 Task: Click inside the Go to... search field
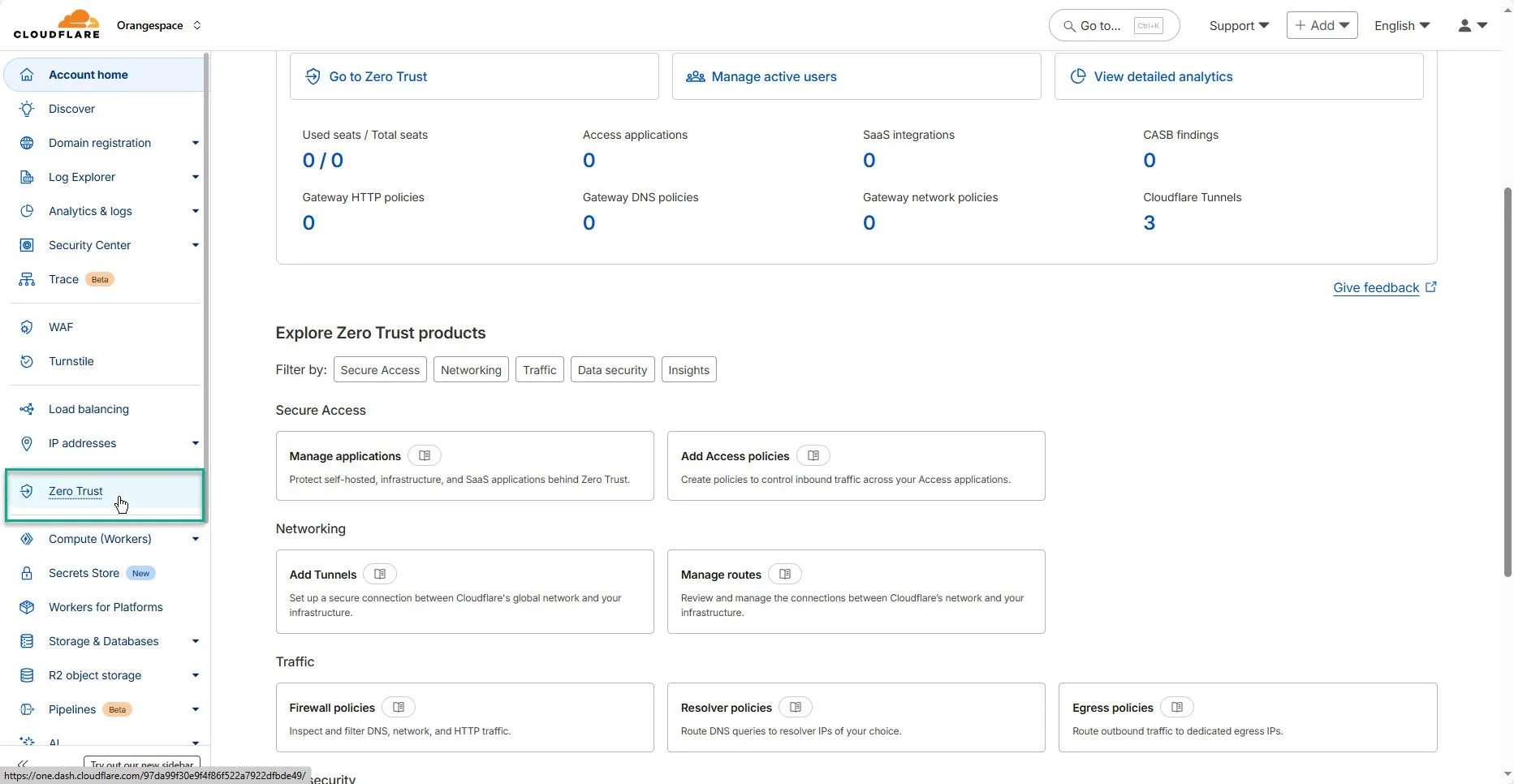1112,25
